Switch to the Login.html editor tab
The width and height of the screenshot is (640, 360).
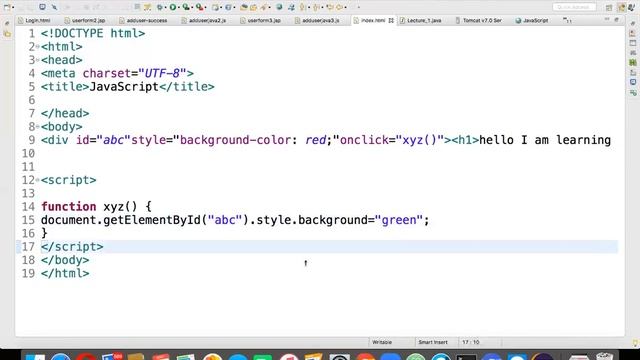(x=34, y=20)
